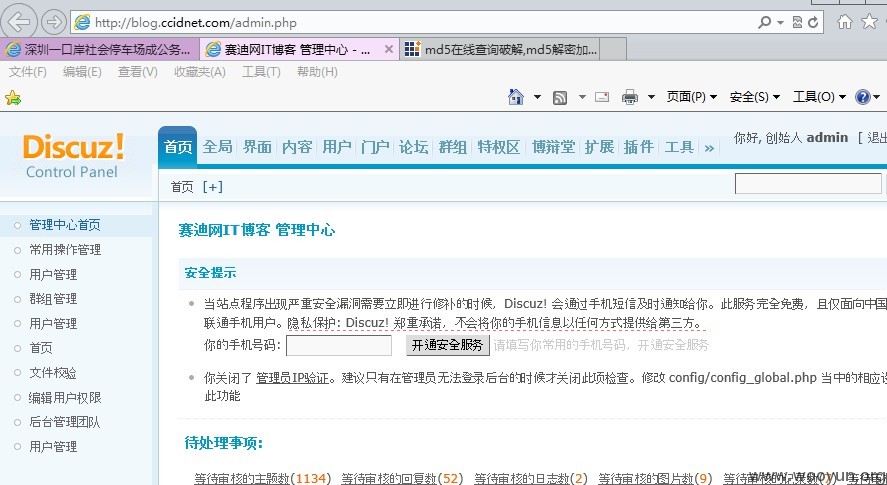Click the [+] next to breadcrumb 首页
Screen dimensions: 887x485
pyautogui.click(x=212, y=187)
